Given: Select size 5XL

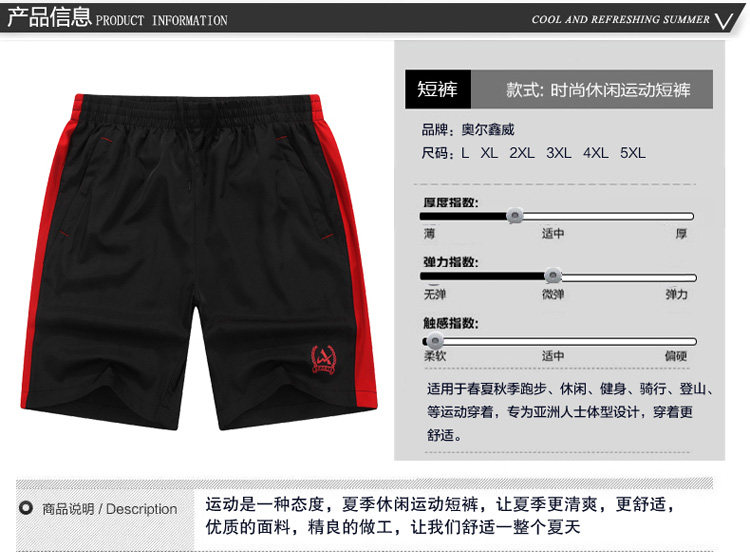Looking at the screenshot, I should pyautogui.click(x=633, y=153).
